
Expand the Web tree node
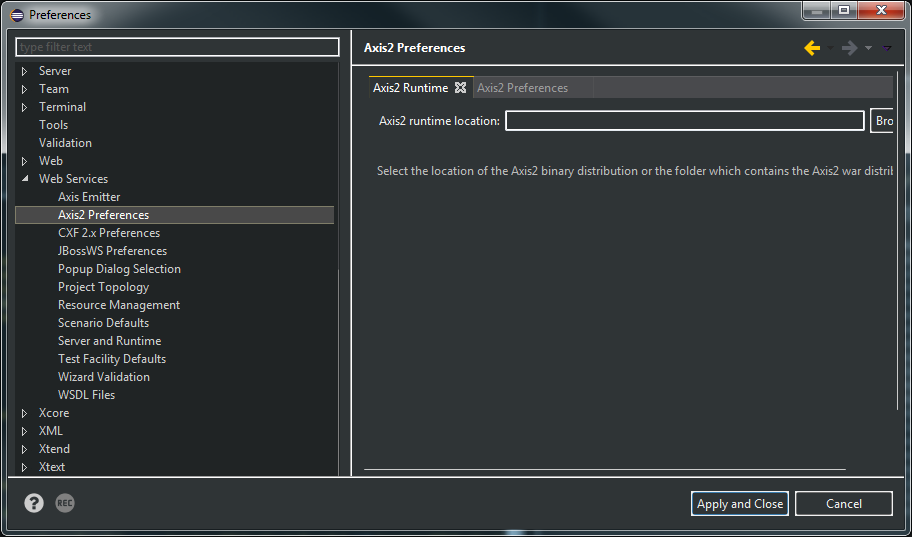coord(24,161)
